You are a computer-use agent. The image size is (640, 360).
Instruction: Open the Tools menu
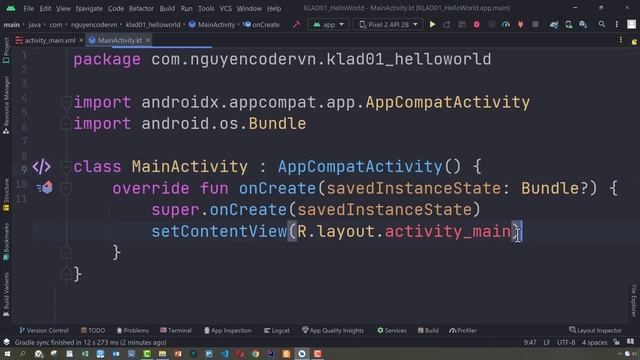pyautogui.click(x=206, y=8)
